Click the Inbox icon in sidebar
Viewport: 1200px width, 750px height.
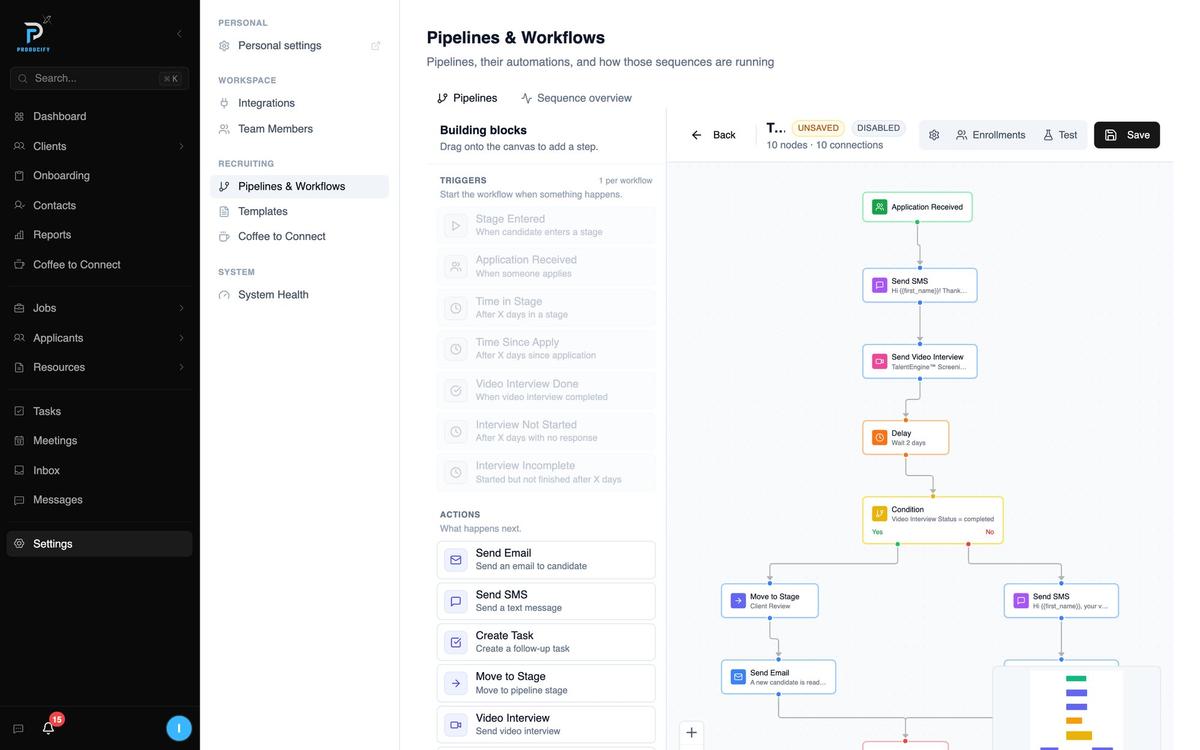pos(19,470)
